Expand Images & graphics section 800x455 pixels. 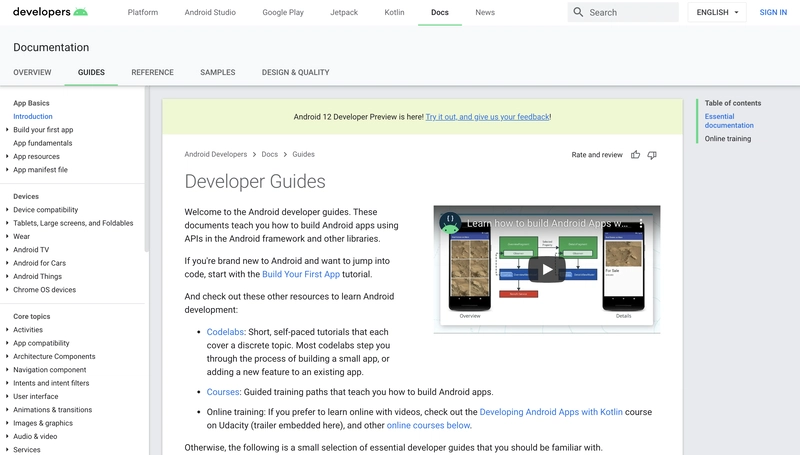coord(7,423)
